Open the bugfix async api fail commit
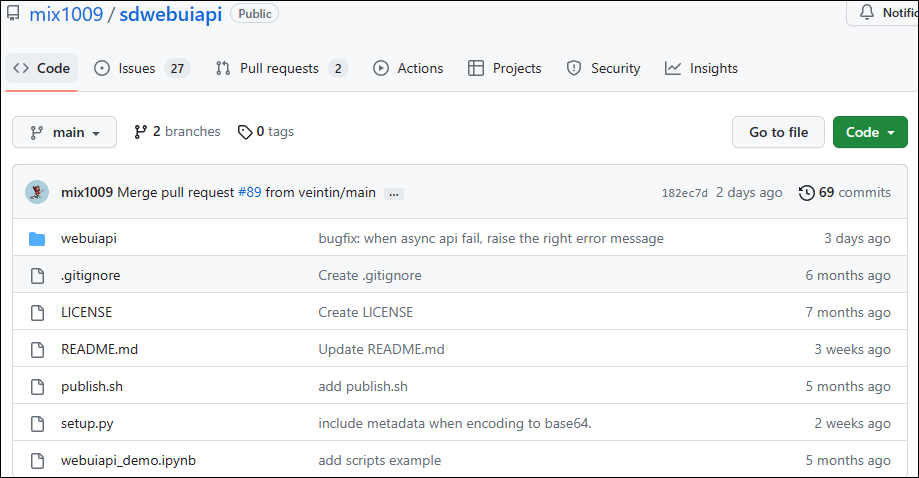This screenshot has height=478, width=919. point(491,238)
